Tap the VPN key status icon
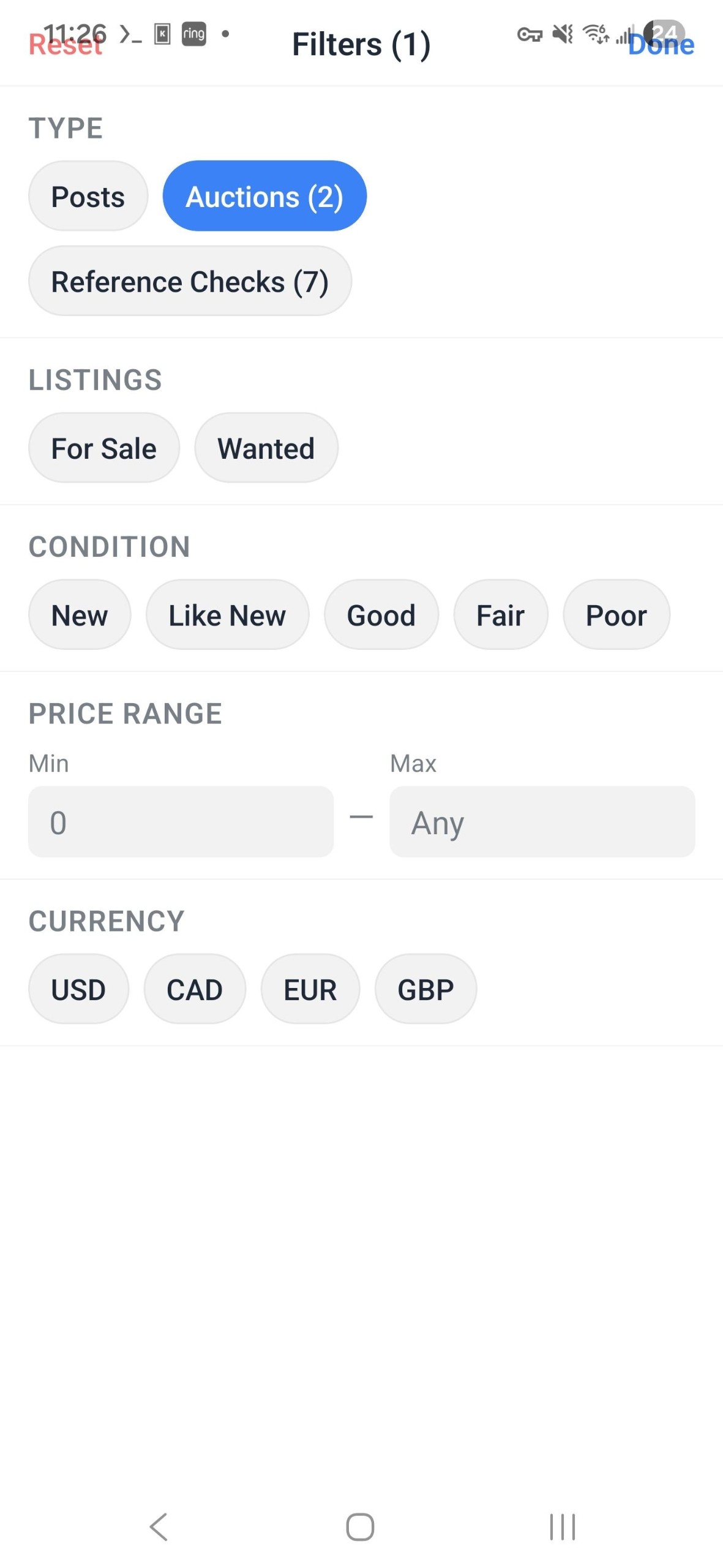The image size is (723, 1568). tap(530, 34)
